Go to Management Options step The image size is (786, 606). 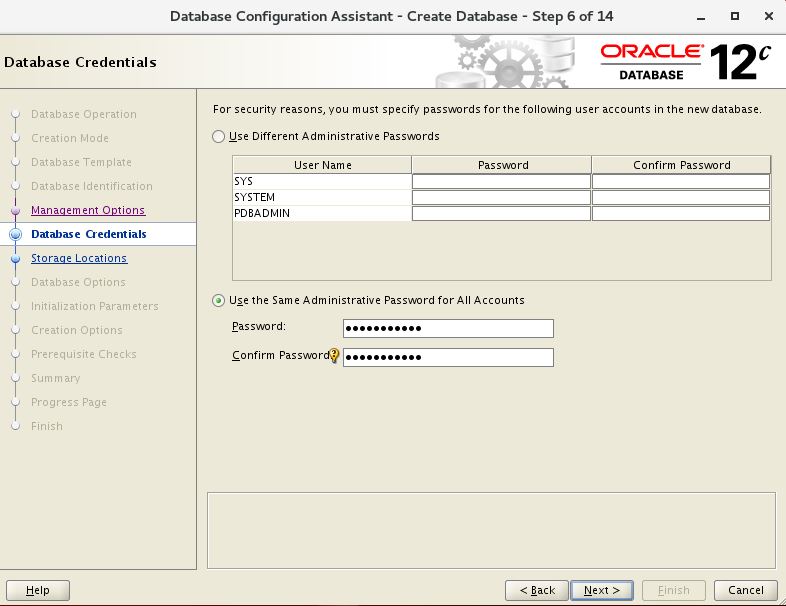88,210
